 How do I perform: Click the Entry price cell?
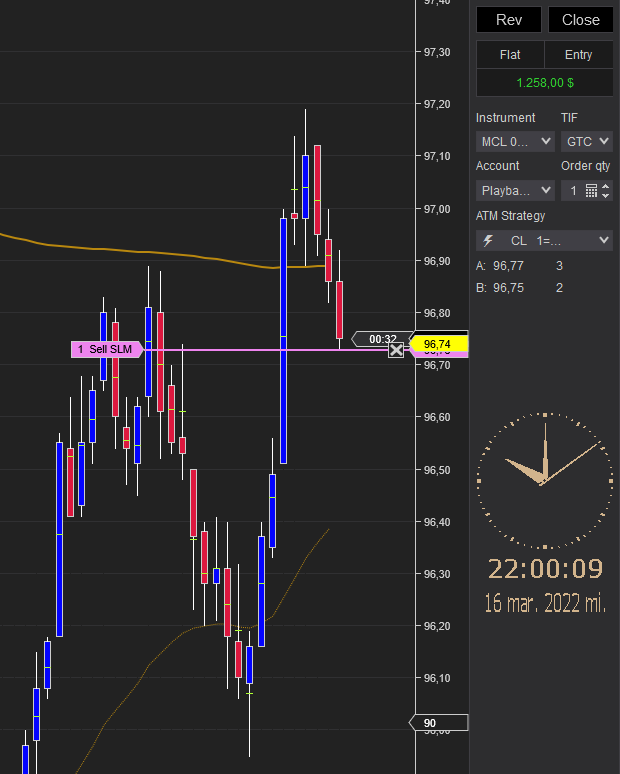pos(579,55)
